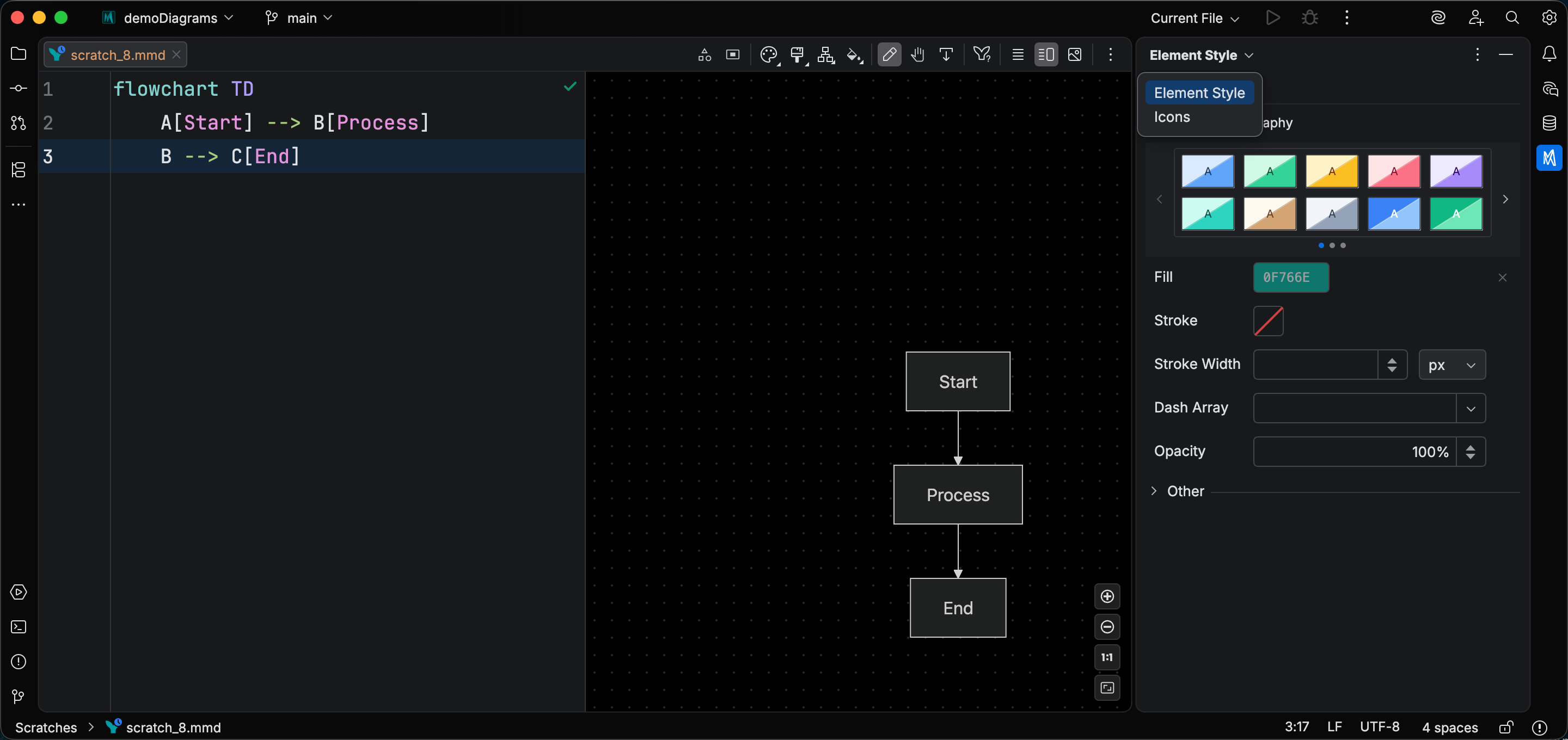
Task: Go to next style preset page arrow
Action: (1505, 199)
